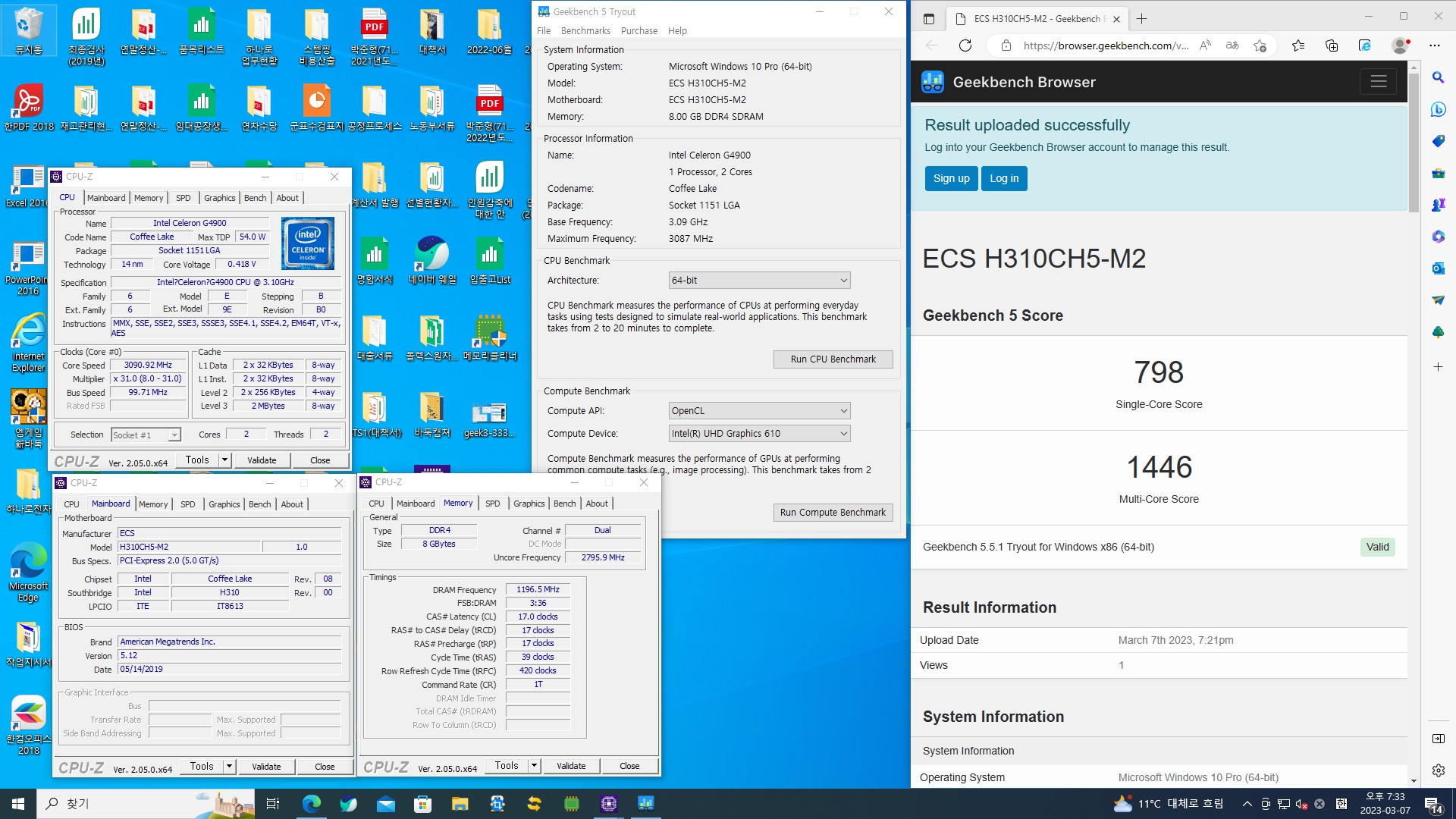Click the Read aloud icon in address bar
This screenshot has width=1456, height=819.
point(1205,45)
